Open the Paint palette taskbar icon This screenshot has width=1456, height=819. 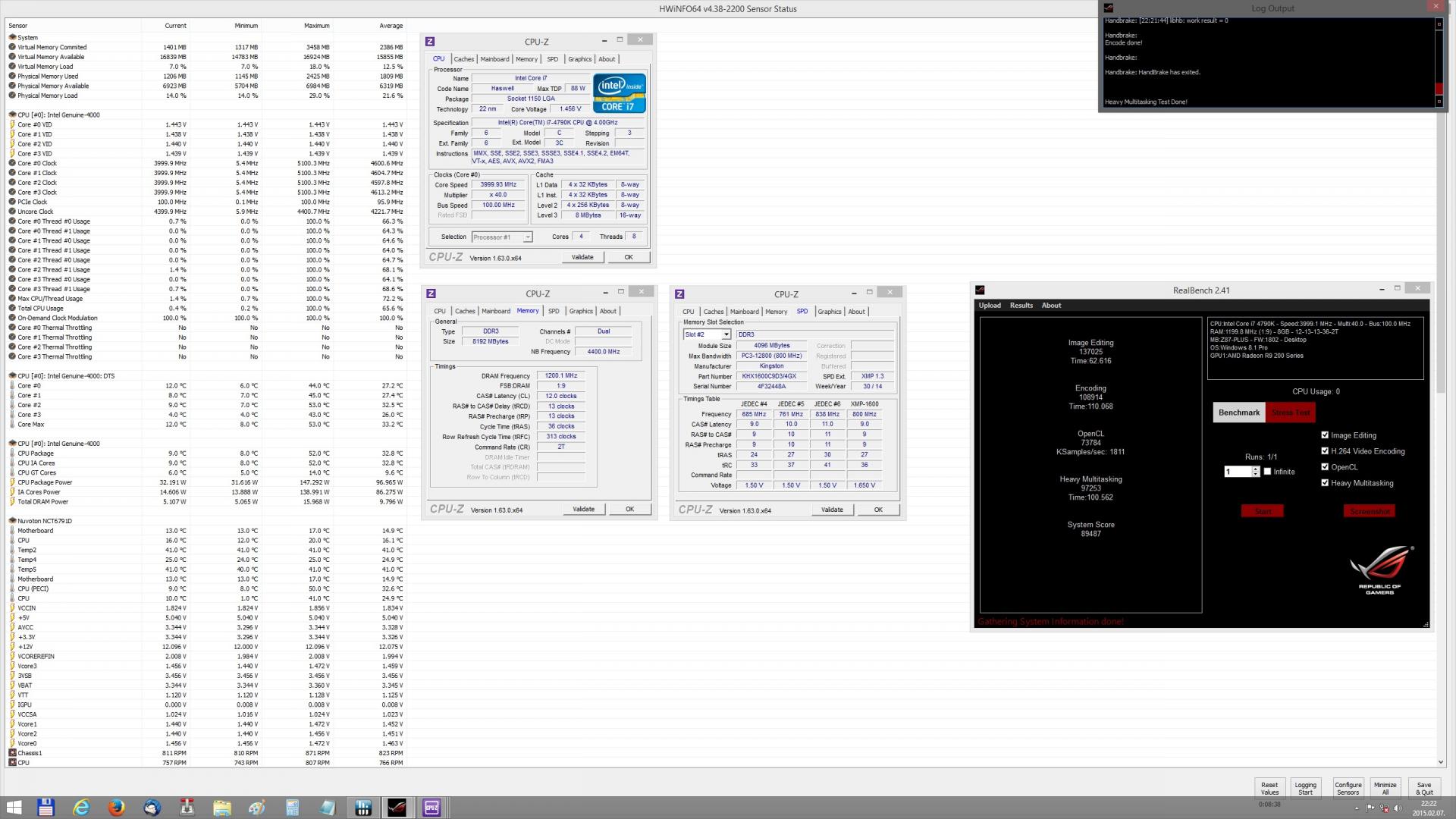tap(257, 808)
